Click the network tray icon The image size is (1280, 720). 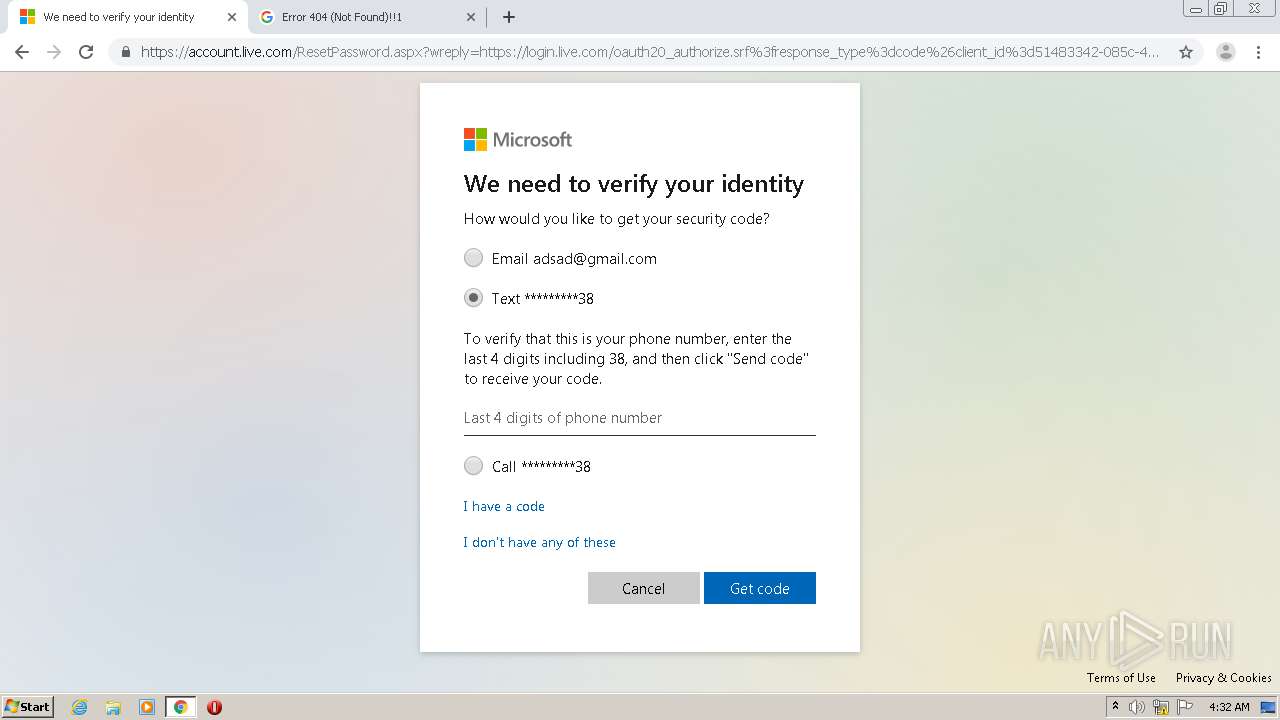tap(1161, 707)
